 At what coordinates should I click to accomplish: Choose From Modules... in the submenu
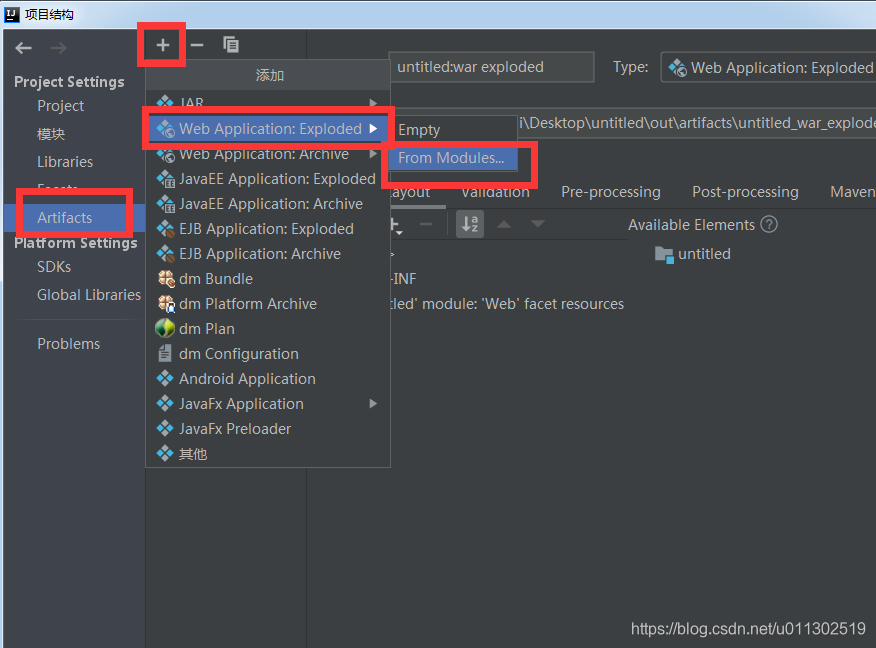pos(453,158)
